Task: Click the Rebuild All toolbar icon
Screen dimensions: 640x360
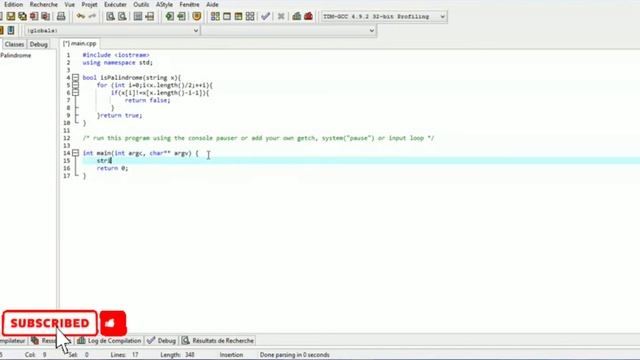Action: pyautogui.click(x=250, y=16)
